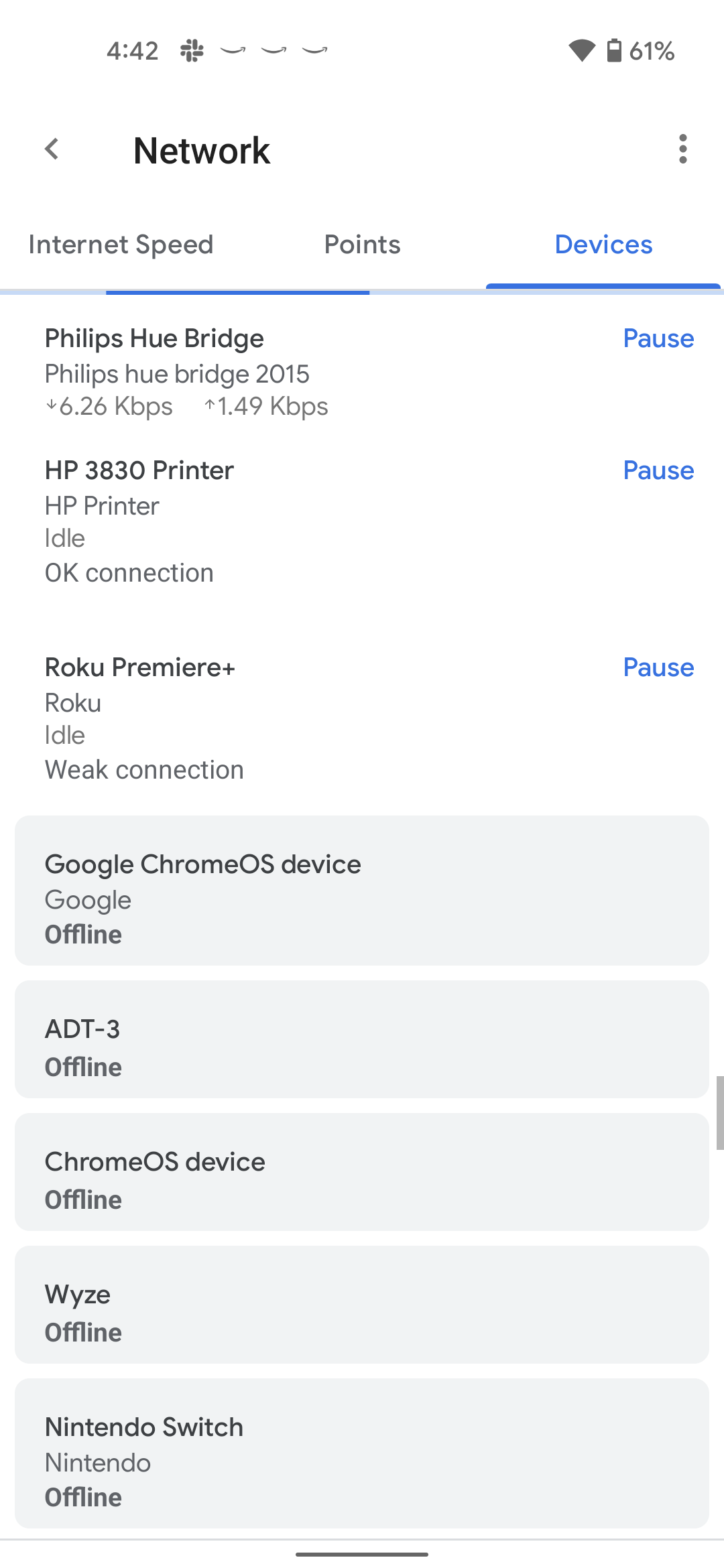Tap the back arrow icon
This screenshot has height=1568, width=724.
52,149
